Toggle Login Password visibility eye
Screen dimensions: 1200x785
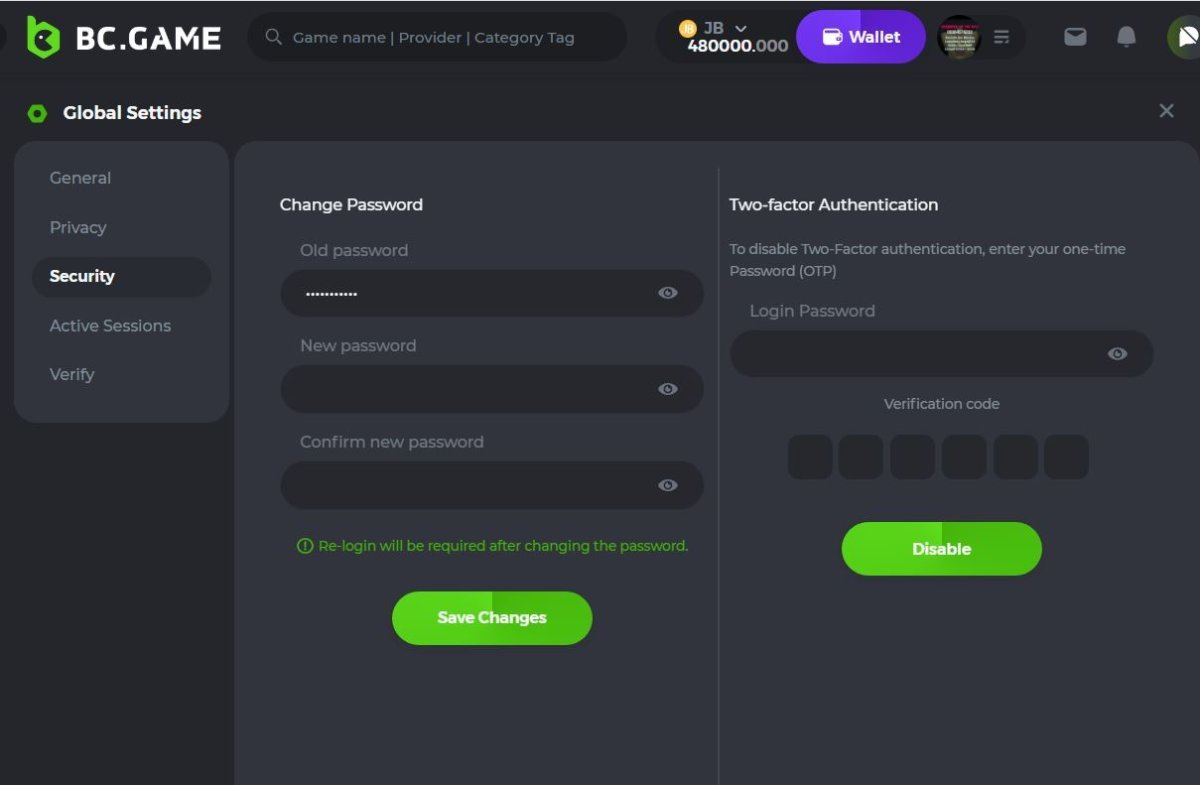coord(1118,354)
